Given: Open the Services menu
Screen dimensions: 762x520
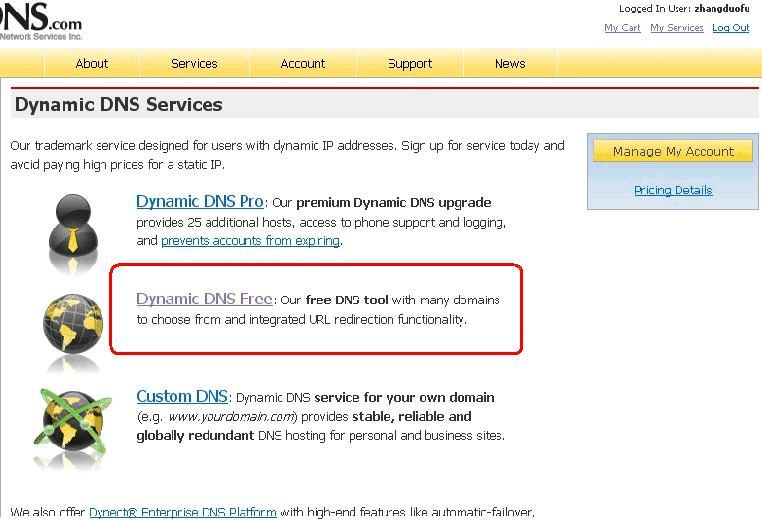Looking at the screenshot, I should coord(194,63).
